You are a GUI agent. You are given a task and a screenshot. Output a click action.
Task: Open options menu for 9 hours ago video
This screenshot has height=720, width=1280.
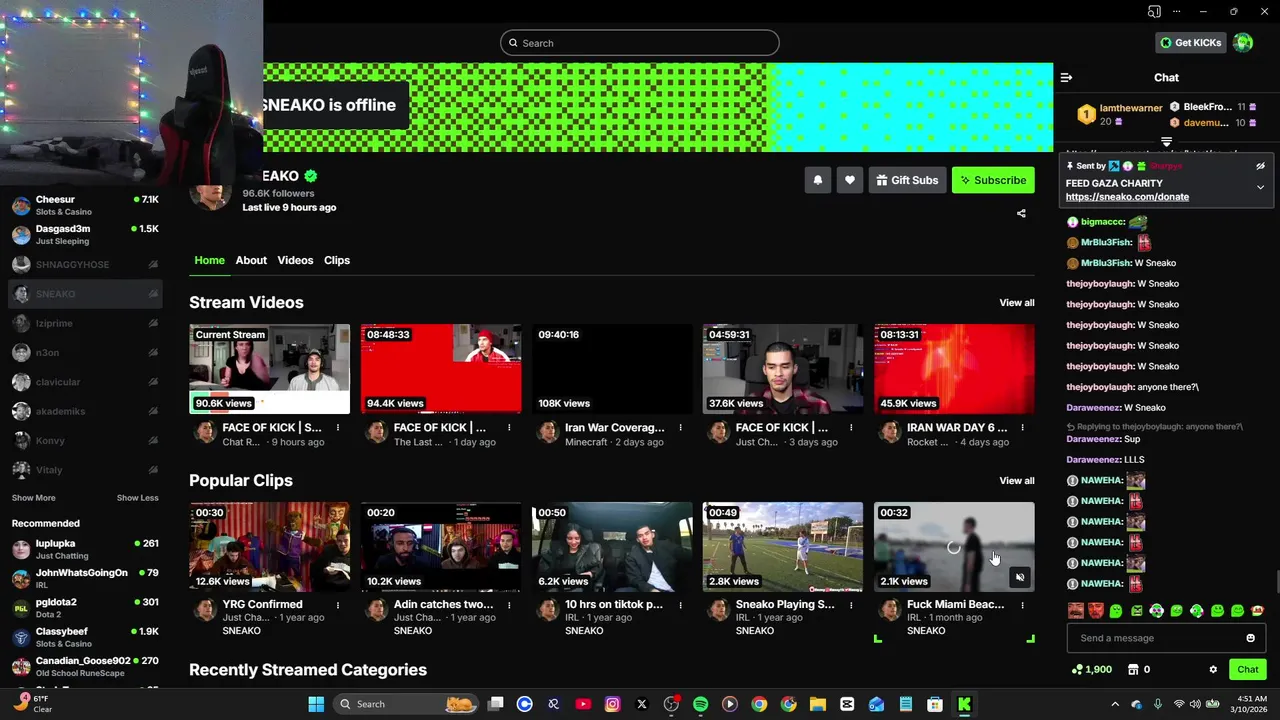pos(338,428)
